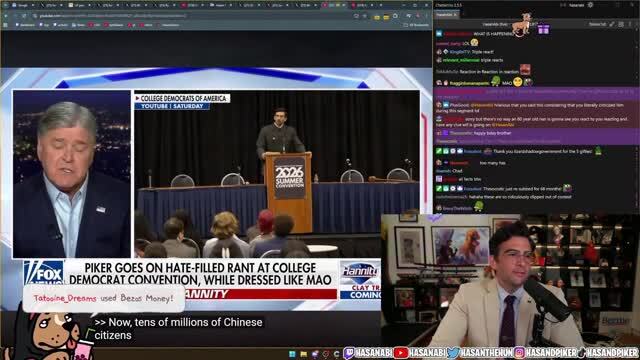This screenshot has width=640, height=360.
Task: Open the apps grid in bookmarks bar
Action: 5,25
